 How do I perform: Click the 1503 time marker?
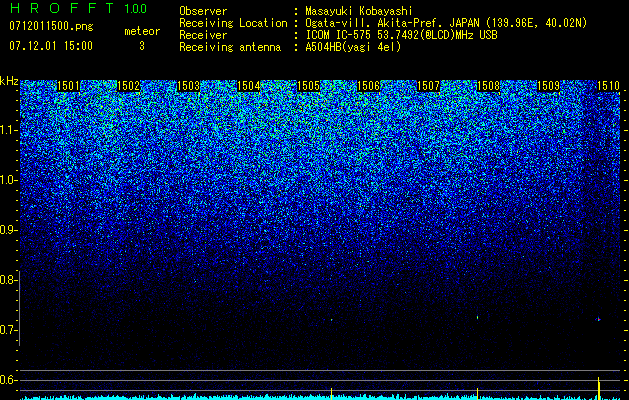[189, 86]
